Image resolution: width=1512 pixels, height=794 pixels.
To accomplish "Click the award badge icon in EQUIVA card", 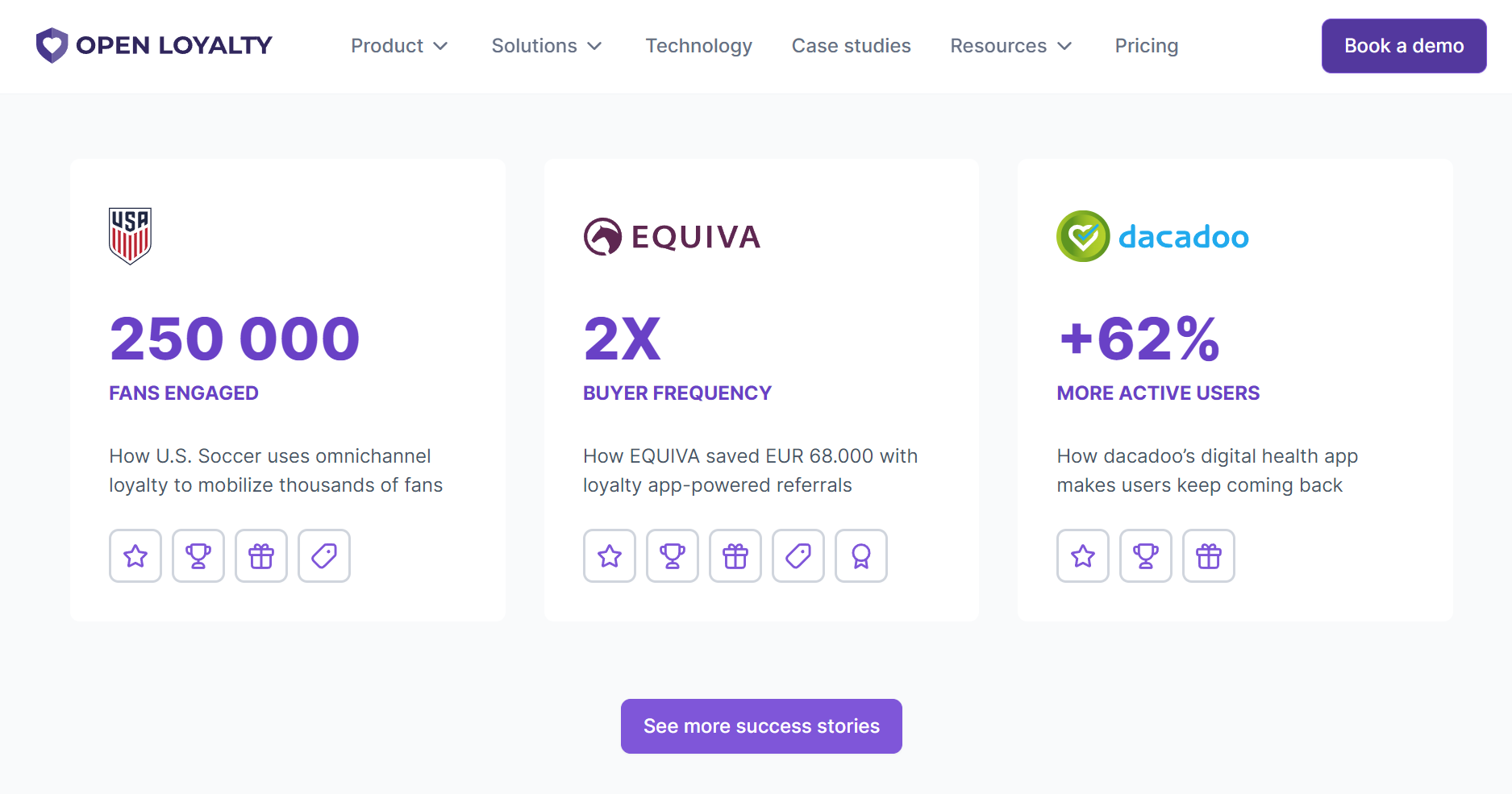I will pyautogui.click(x=861, y=555).
